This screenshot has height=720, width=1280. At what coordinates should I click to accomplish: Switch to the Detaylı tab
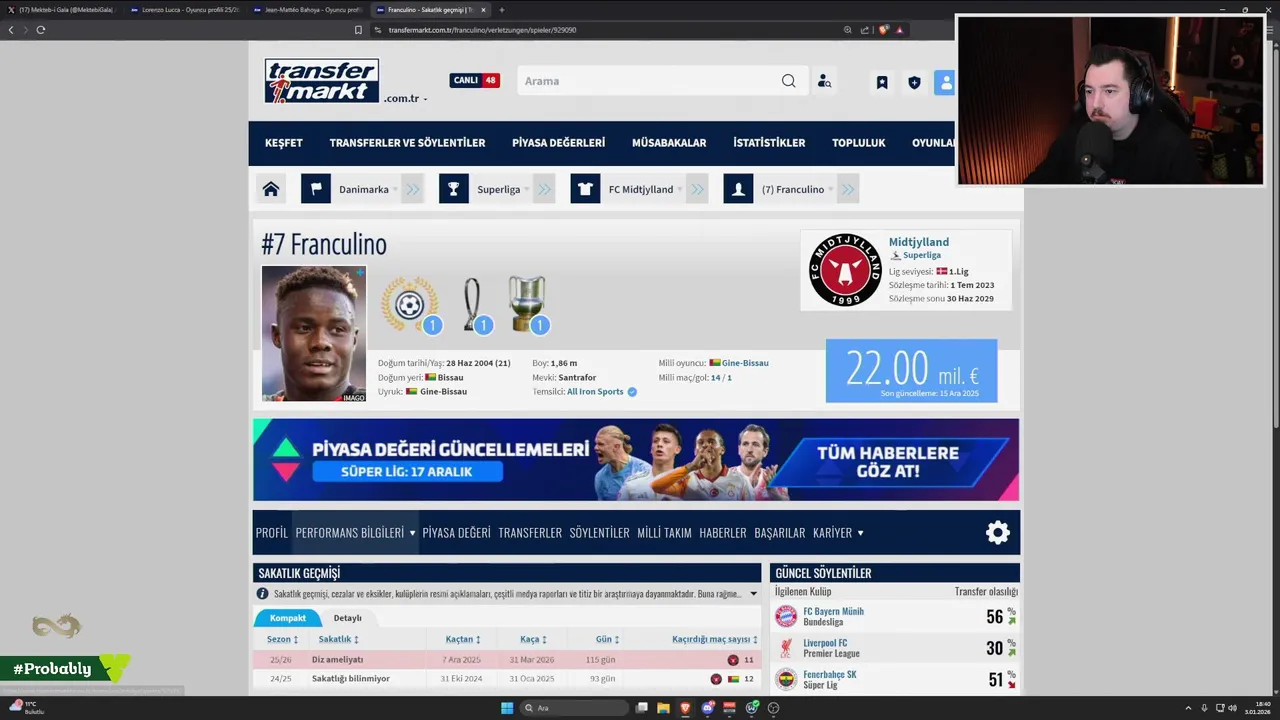tap(348, 618)
